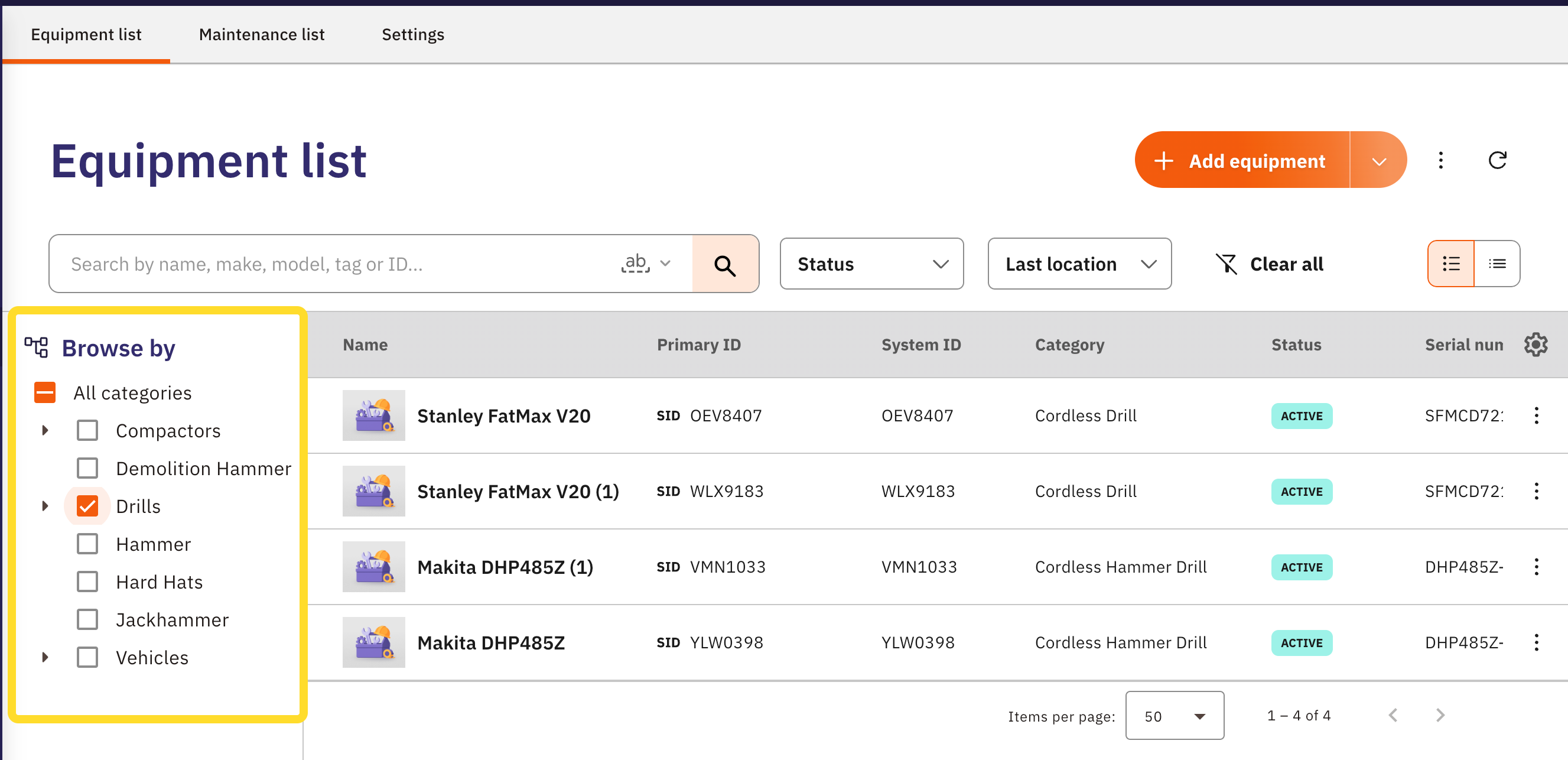Switch to the Settings tab
The height and width of the screenshot is (760, 1568).
[x=414, y=35]
